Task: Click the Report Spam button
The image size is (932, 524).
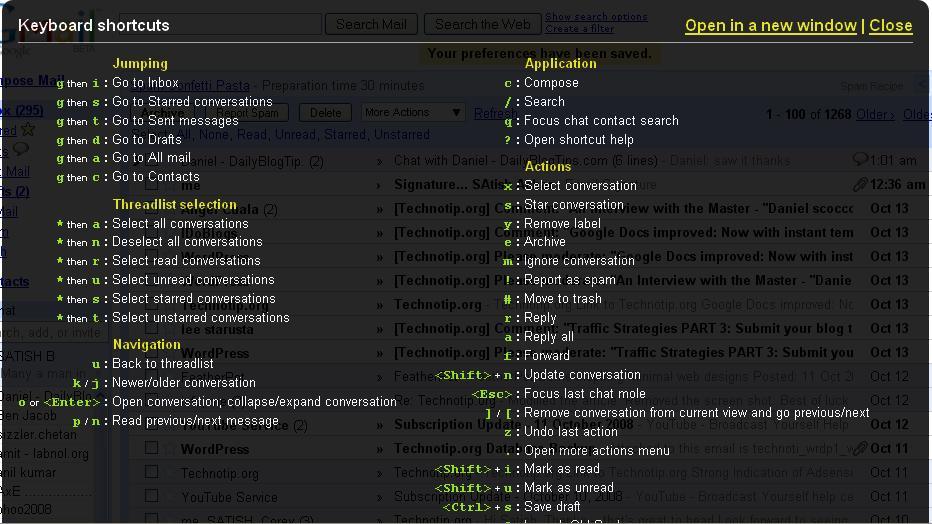Action: click(247, 112)
